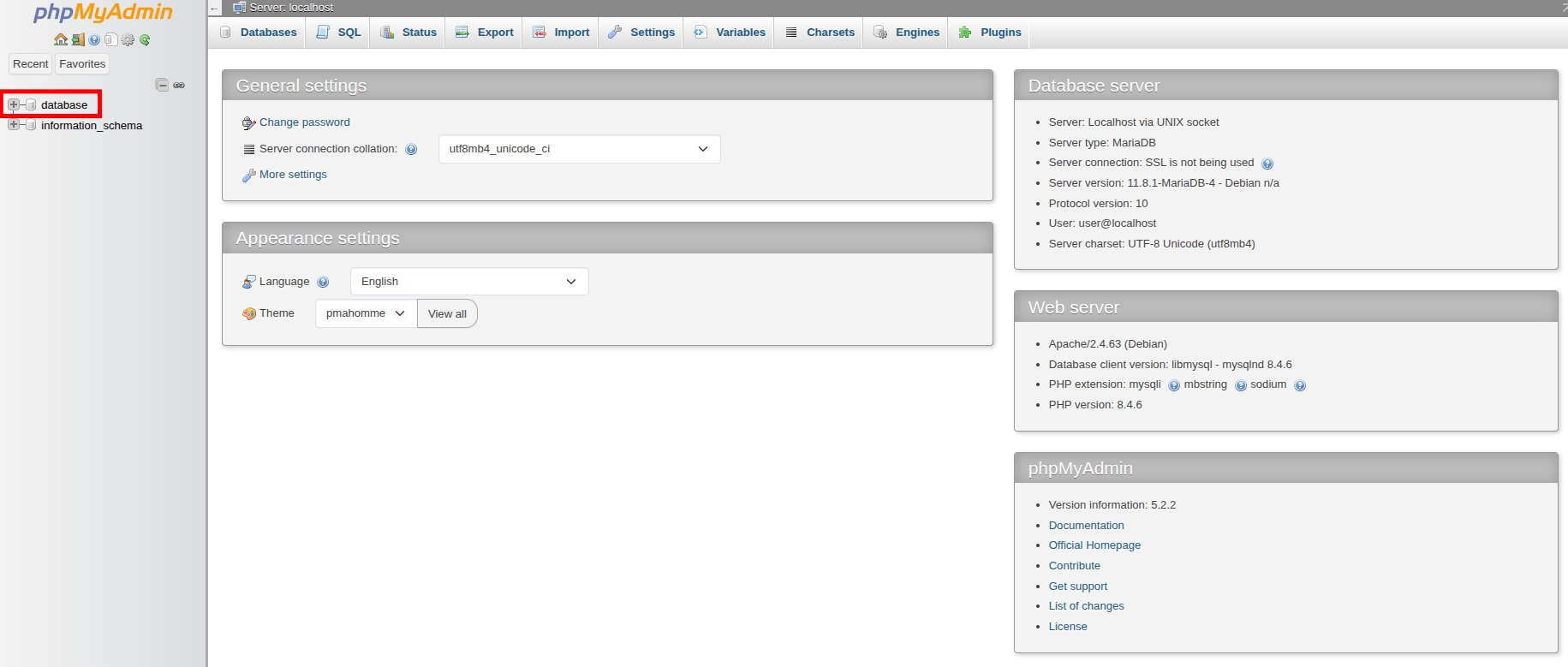
Task: Click the help icon next to Language
Action: click(x=323, y=282)
